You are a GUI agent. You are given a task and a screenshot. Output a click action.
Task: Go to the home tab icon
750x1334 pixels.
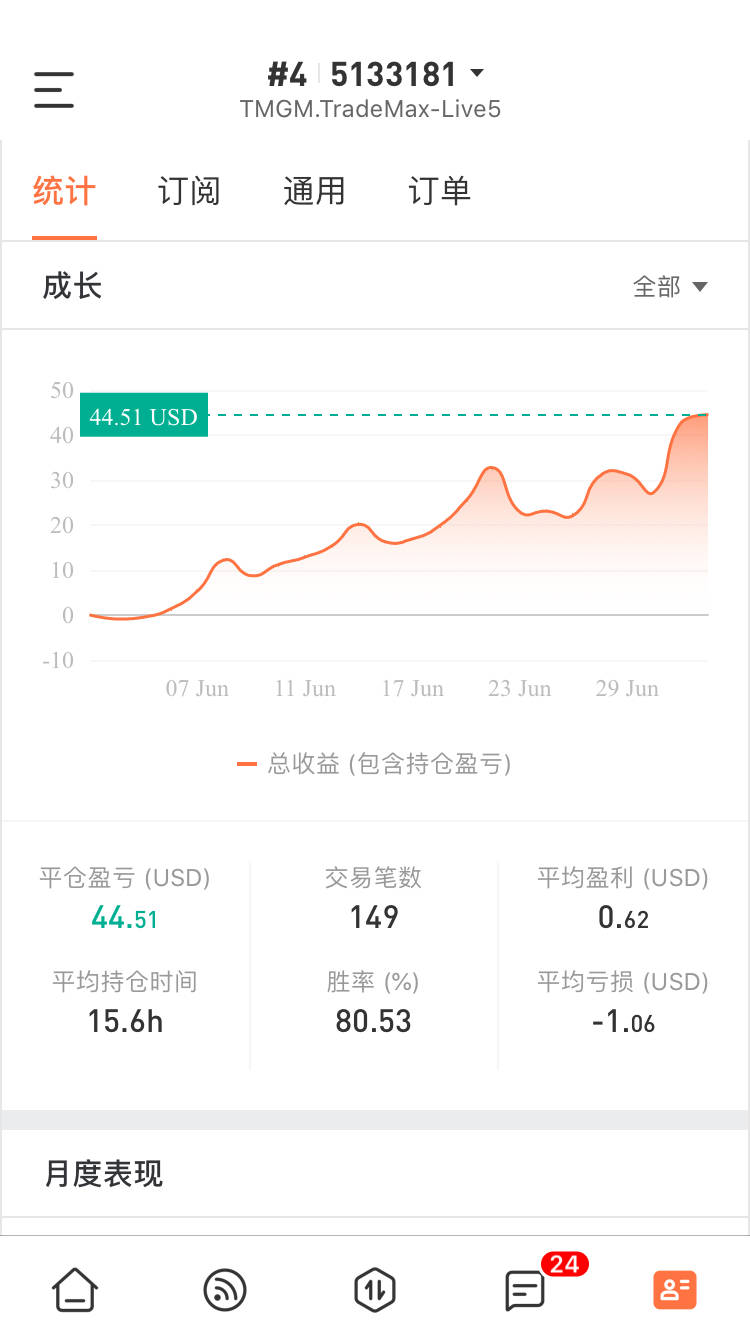[x=75, y=1289]
